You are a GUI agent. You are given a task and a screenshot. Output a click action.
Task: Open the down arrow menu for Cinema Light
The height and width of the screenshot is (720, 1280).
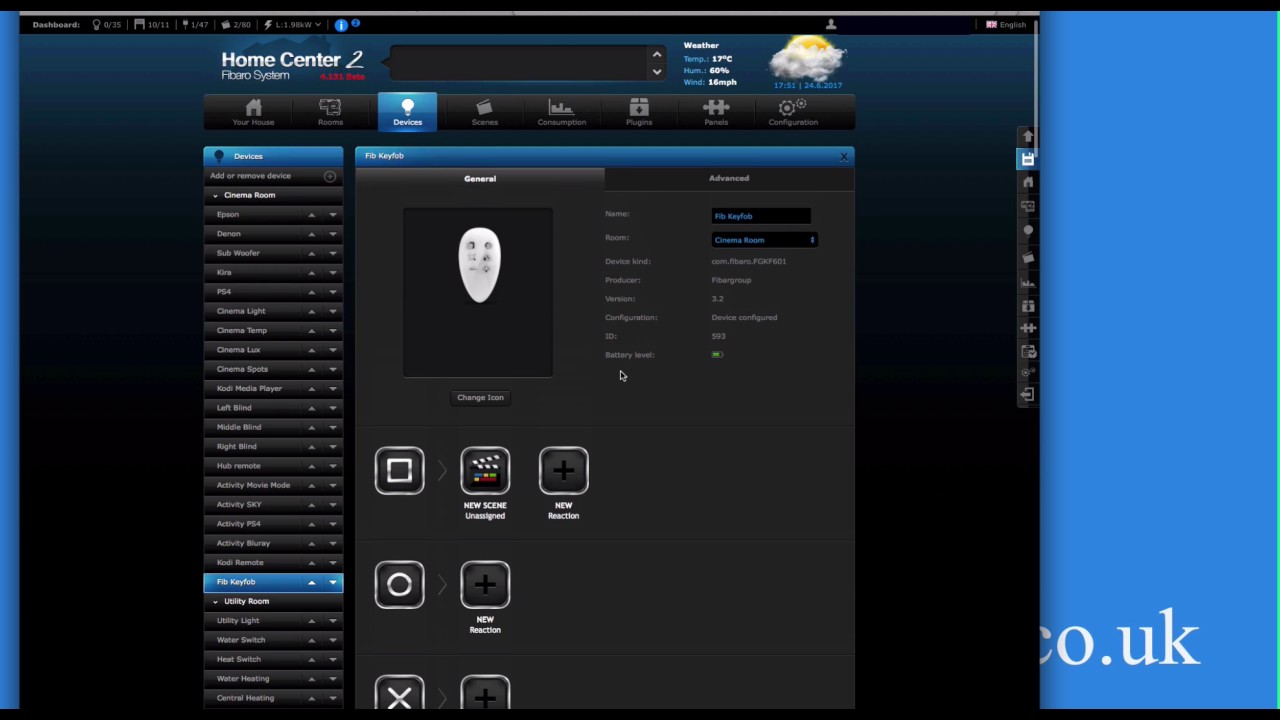tap(333, 311)
